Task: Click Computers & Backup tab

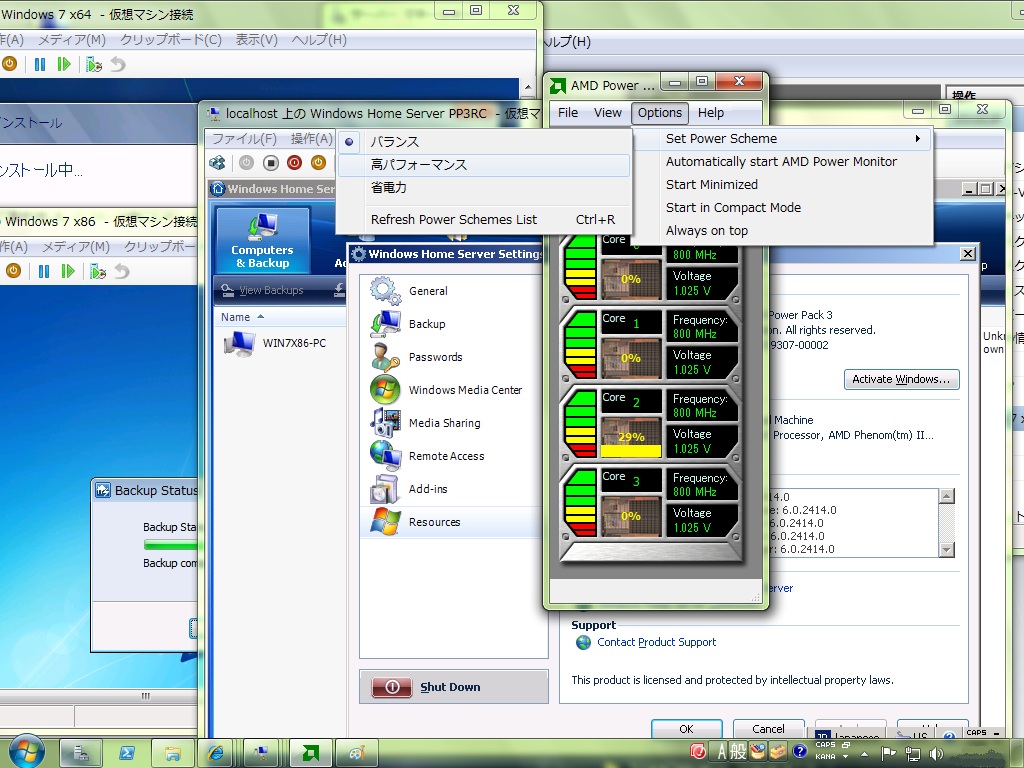Action: point(263,240)
